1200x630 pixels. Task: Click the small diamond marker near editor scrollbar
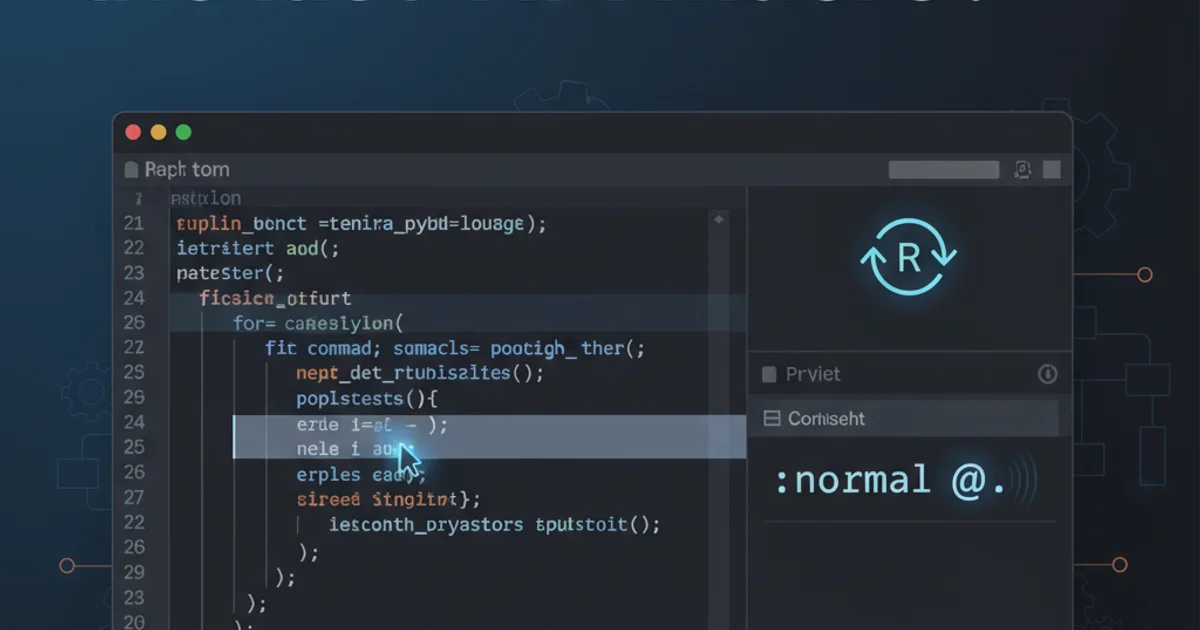(x=717, y=220)
